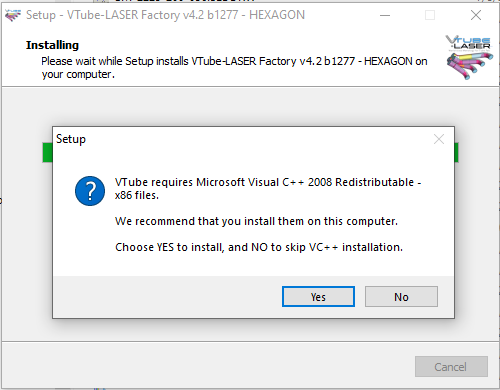Image resolution: width=500 pixels, height=390 pixels.
Task: Click the VTube-LASER logo text
Action: (x=468, y=43)
